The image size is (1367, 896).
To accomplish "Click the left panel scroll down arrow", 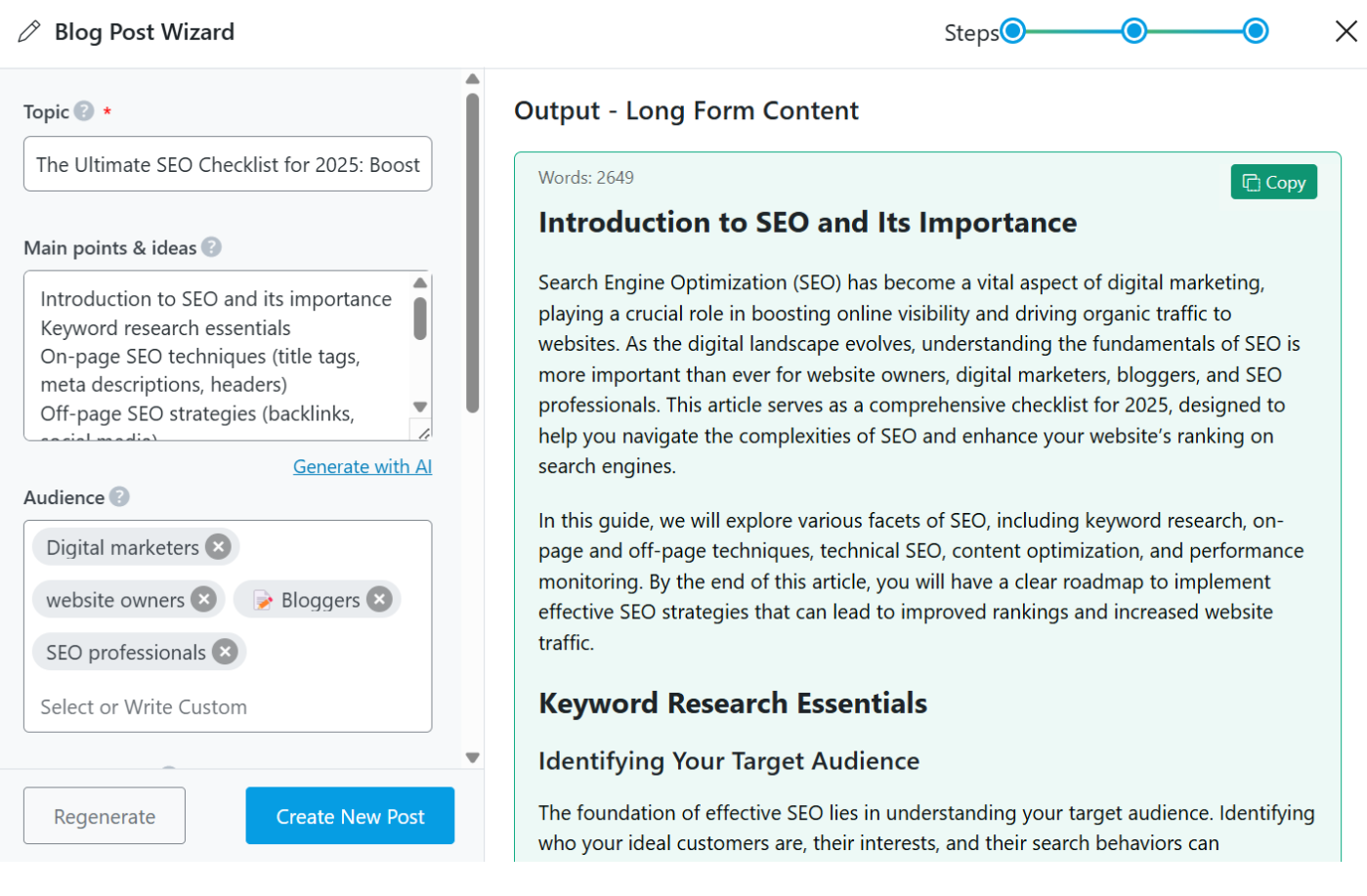I will click(x=473, y=757).
